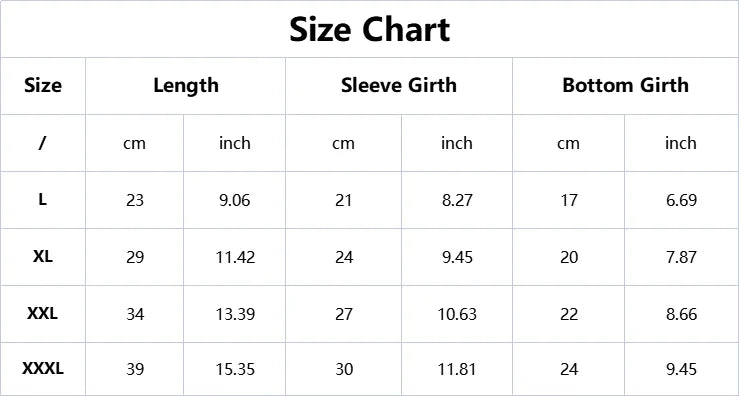Image resolution: width=739 pixels, height=396 pixels.
Task: Select the Length column header
Action: [x=186, y=85]
